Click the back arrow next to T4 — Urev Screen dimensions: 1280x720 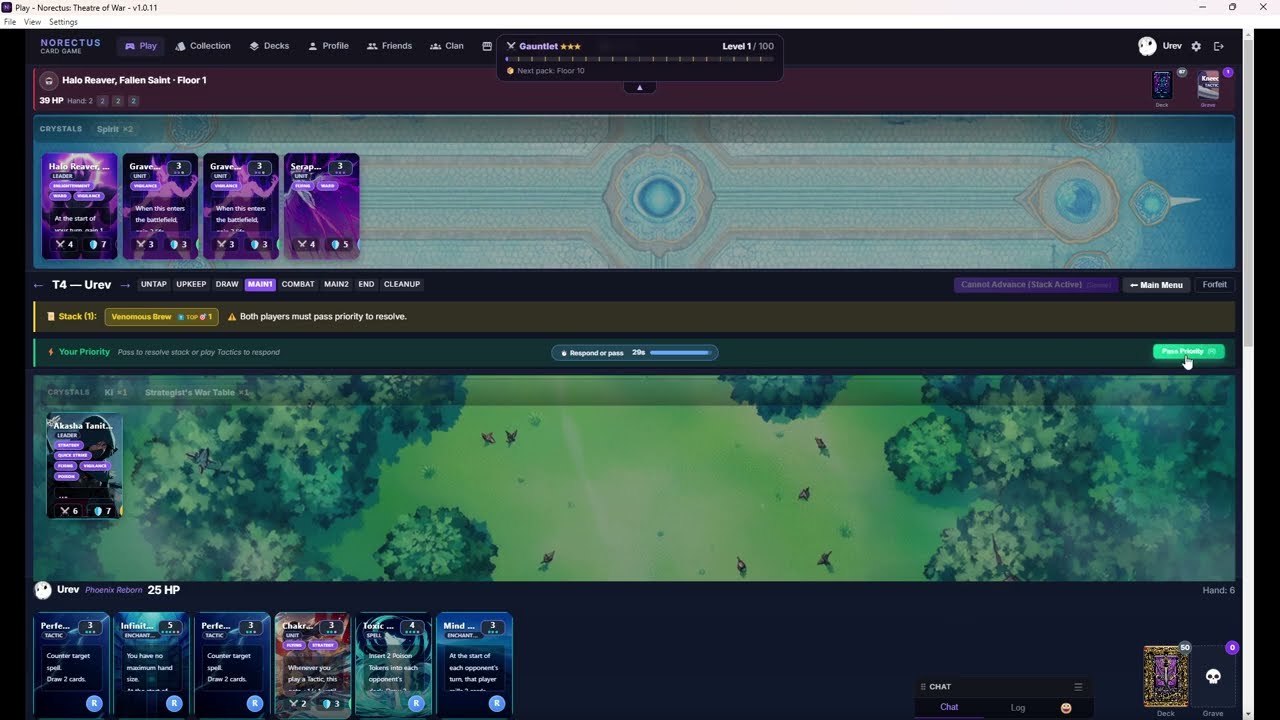click(39, 285)
